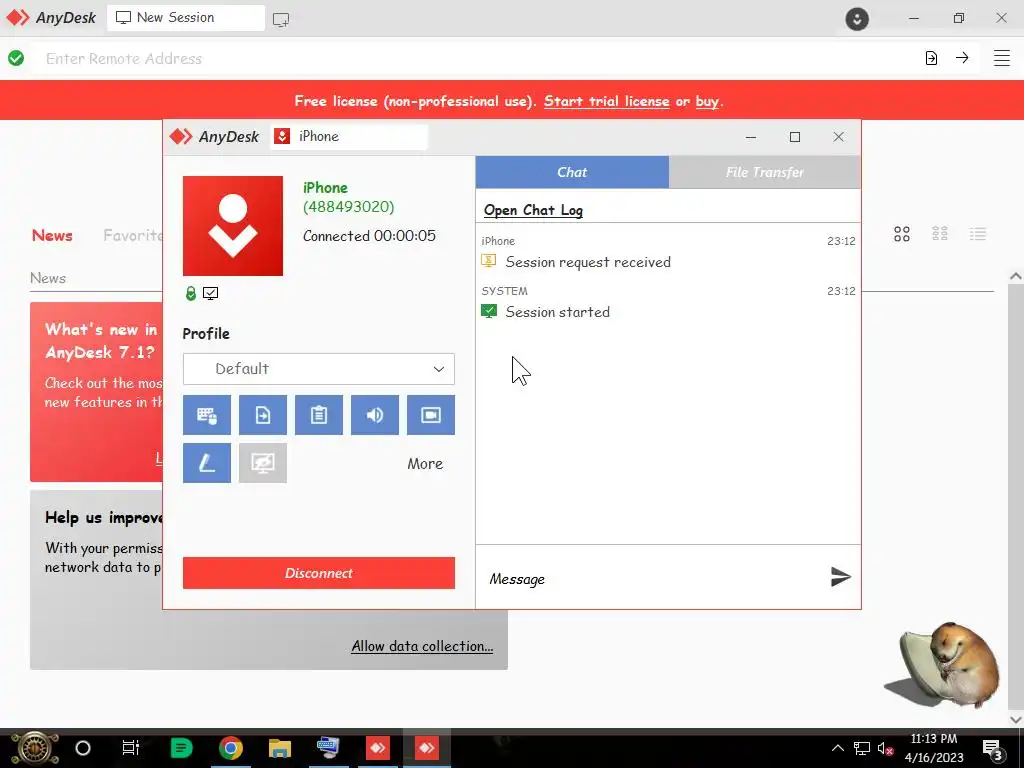
Task: Toggle file transfer permission icon
Action: 263,415
